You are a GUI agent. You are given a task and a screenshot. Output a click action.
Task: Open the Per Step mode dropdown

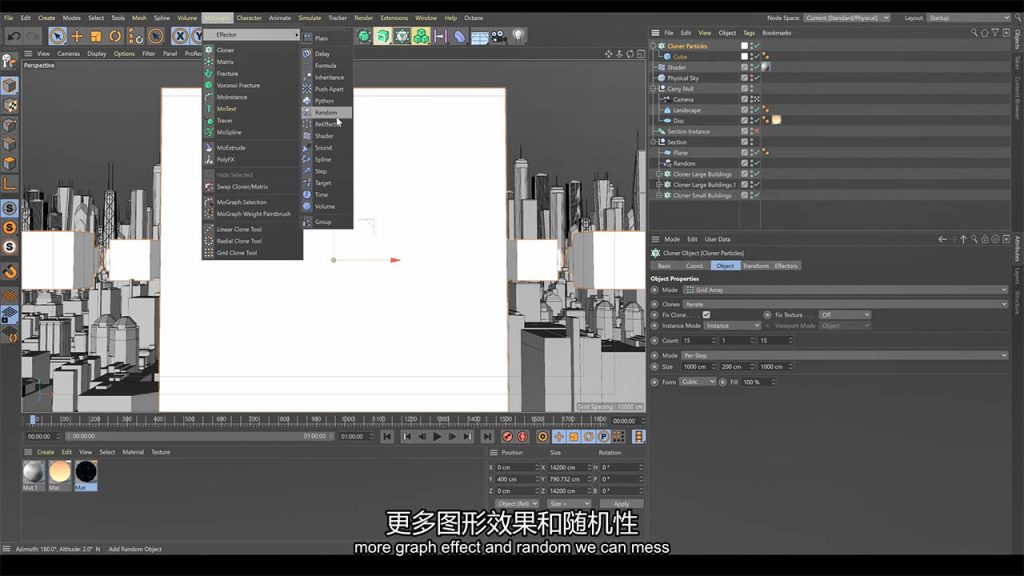pos(845,355)
